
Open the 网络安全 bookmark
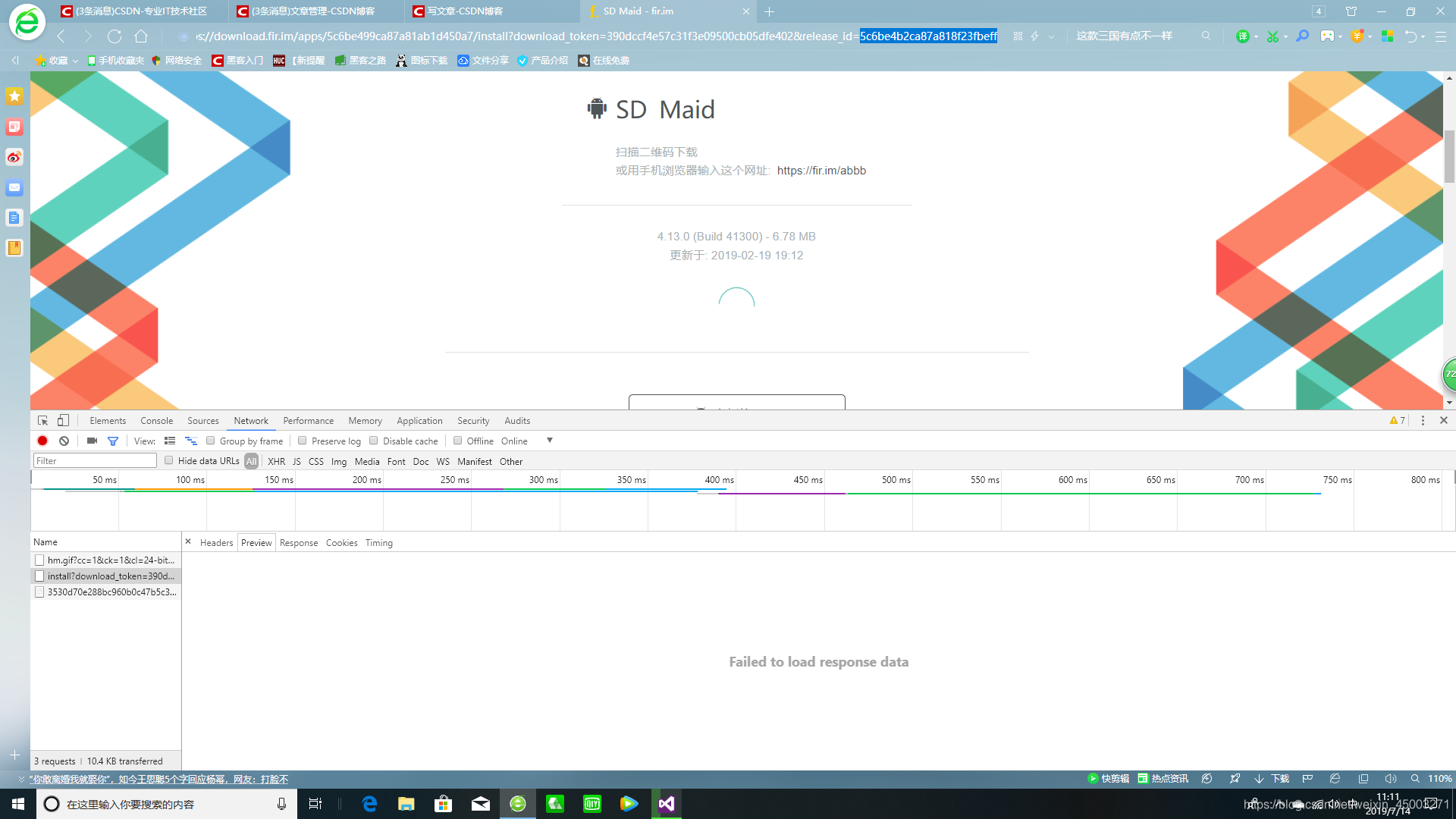177,61
